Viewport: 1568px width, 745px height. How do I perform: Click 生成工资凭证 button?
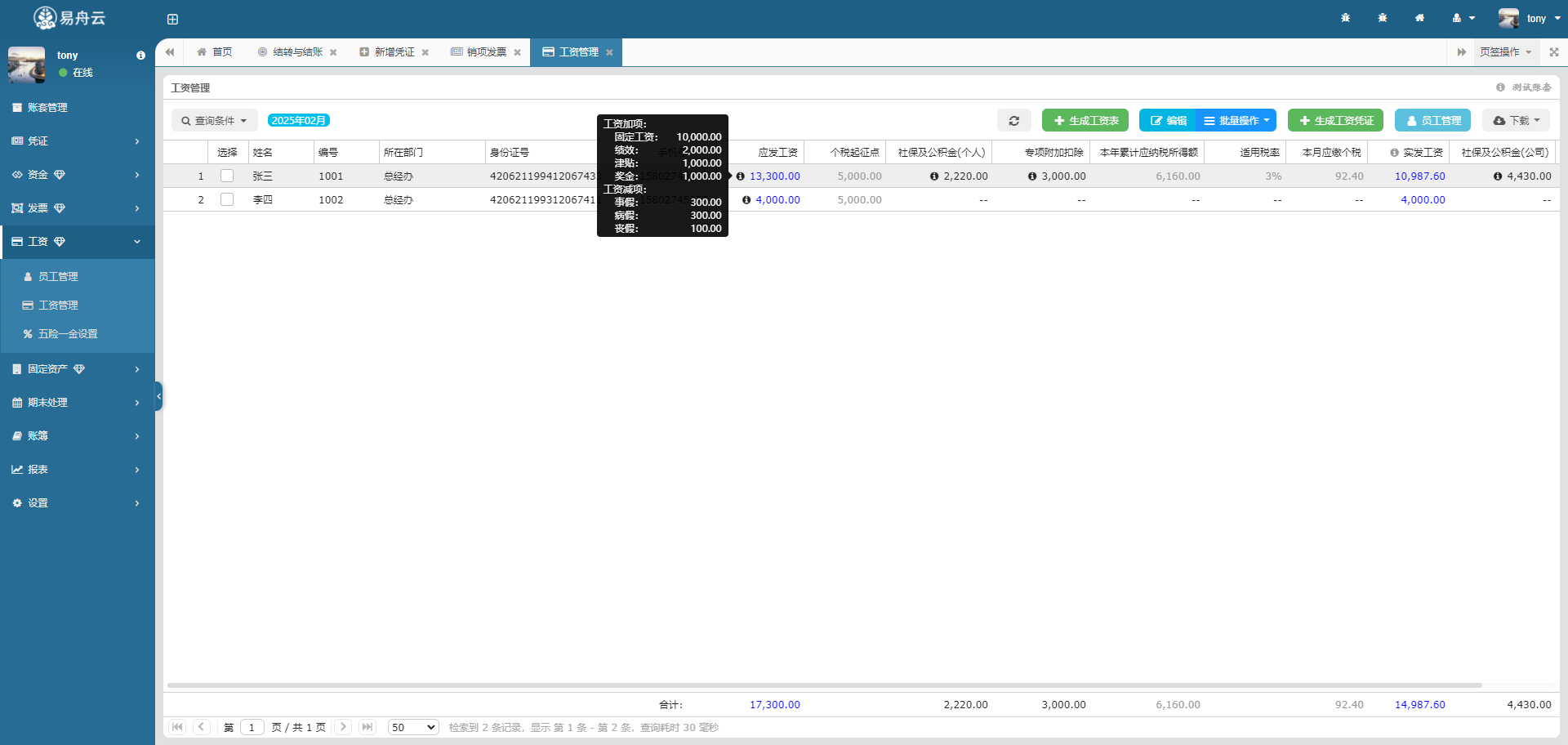pos(1335,120)
